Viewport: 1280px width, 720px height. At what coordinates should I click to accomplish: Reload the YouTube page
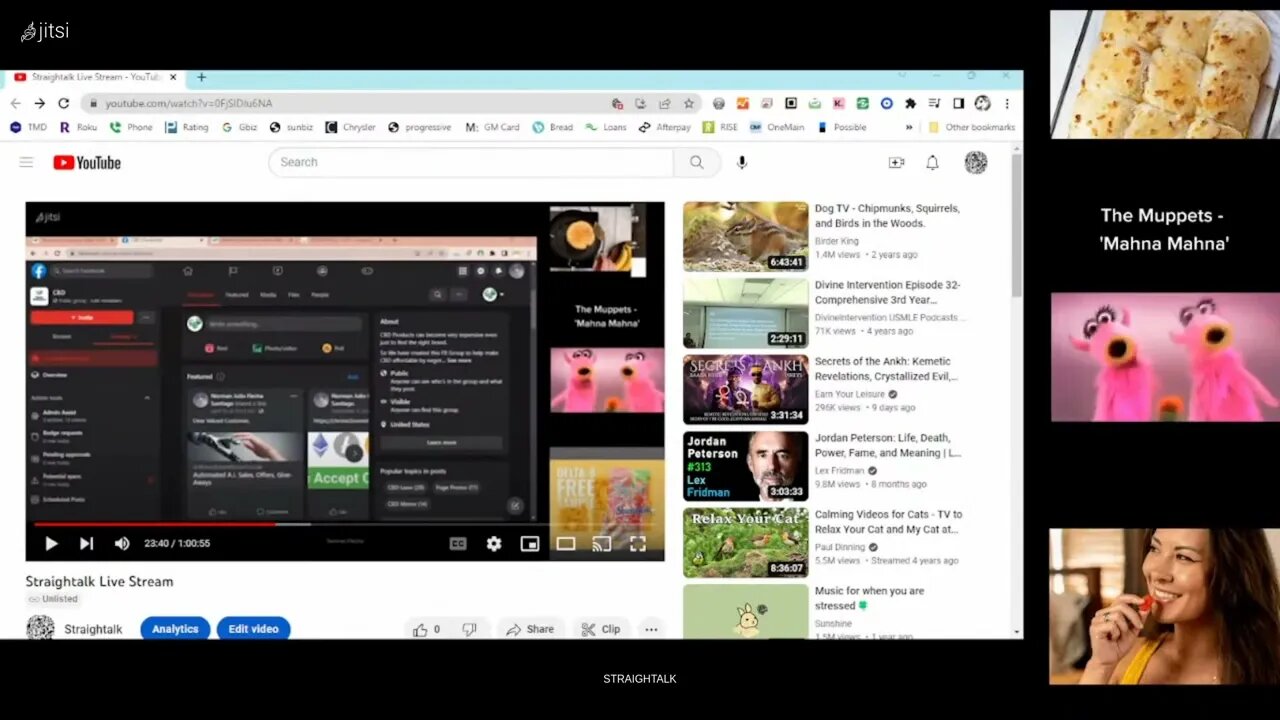[64, 103]
